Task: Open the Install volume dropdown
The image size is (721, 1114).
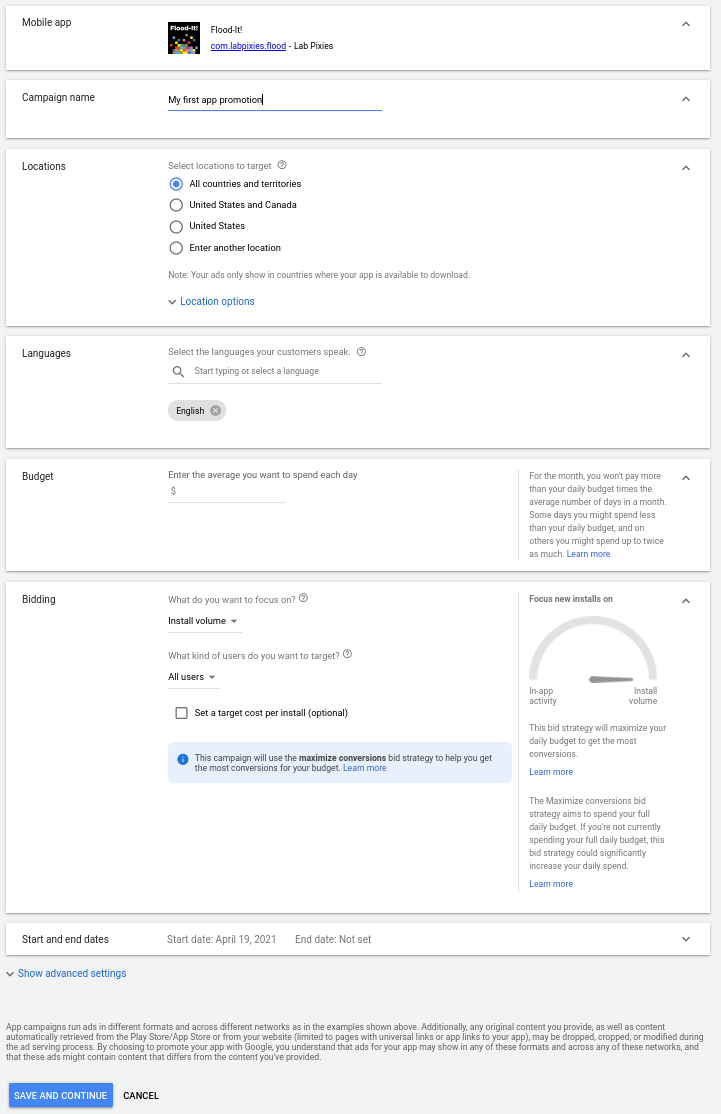Action: tap(204, 621)
